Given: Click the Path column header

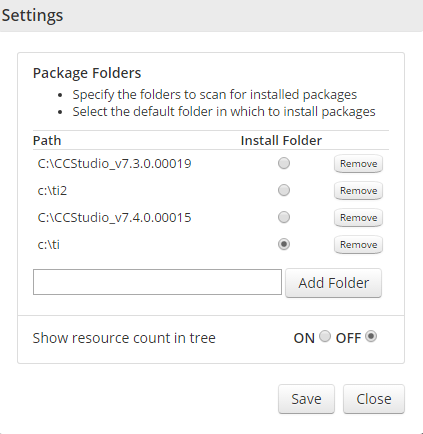Looking at the screenshot, I should coord(47,141).
